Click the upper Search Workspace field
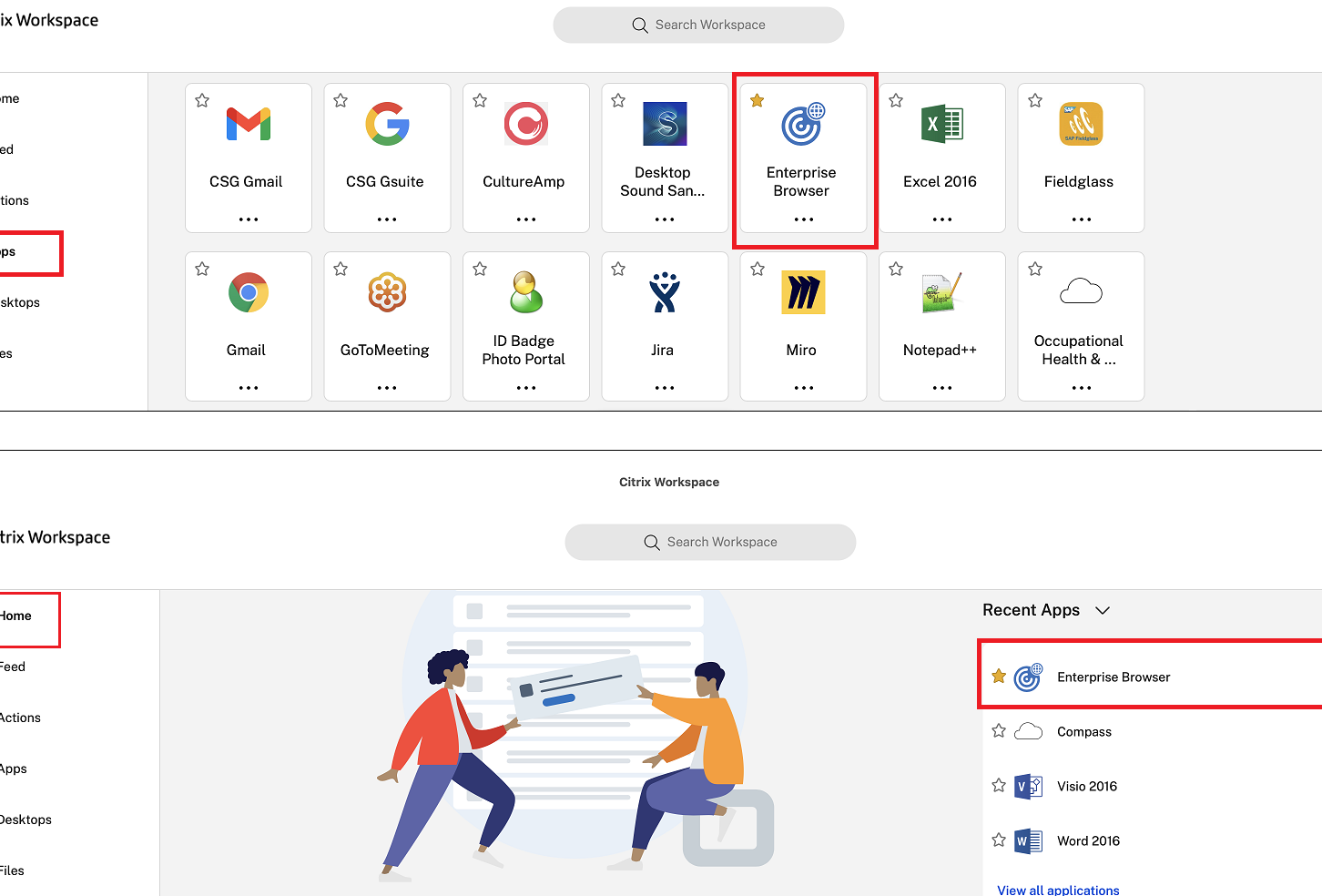Screen dimensions: 1322x896 (x=698, y=25)
